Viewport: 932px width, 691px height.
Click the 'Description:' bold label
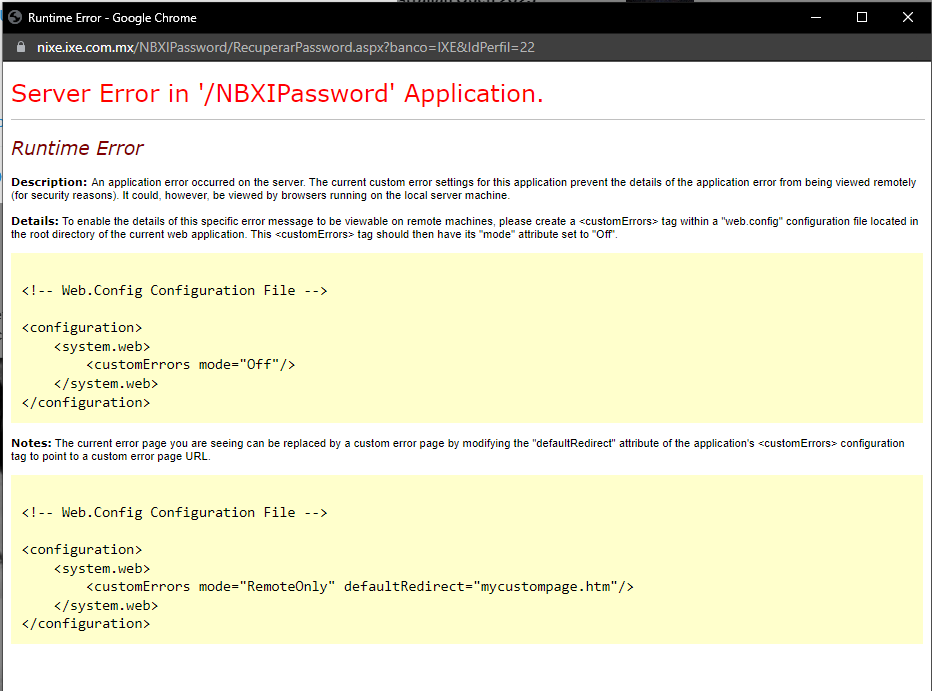coord(49,182)
